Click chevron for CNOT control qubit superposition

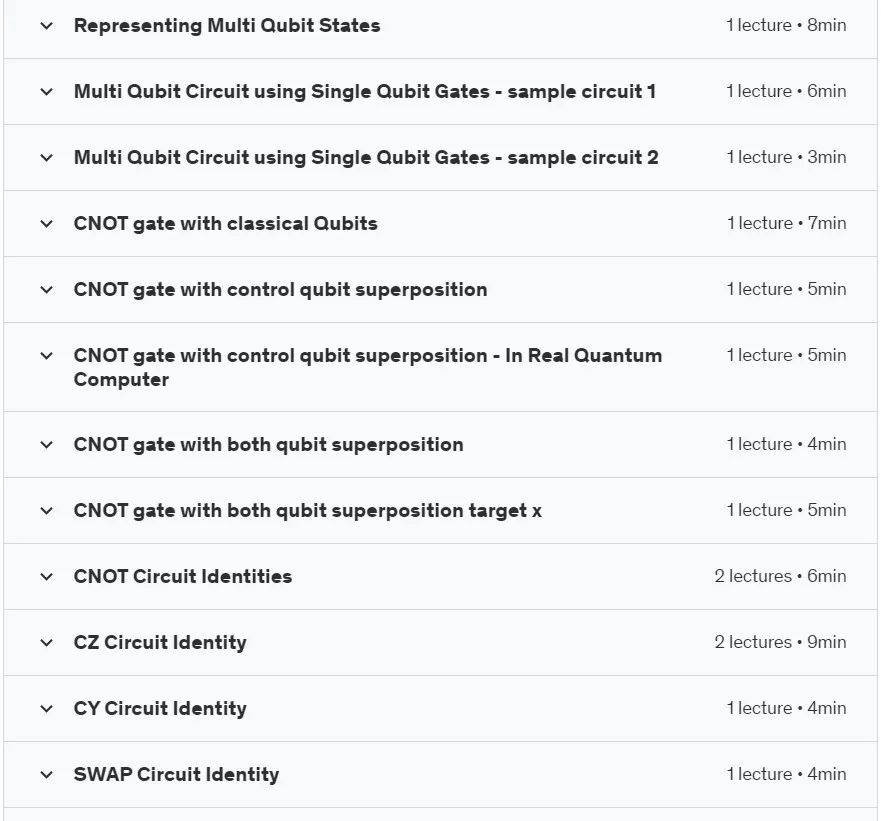click(47, 290)
